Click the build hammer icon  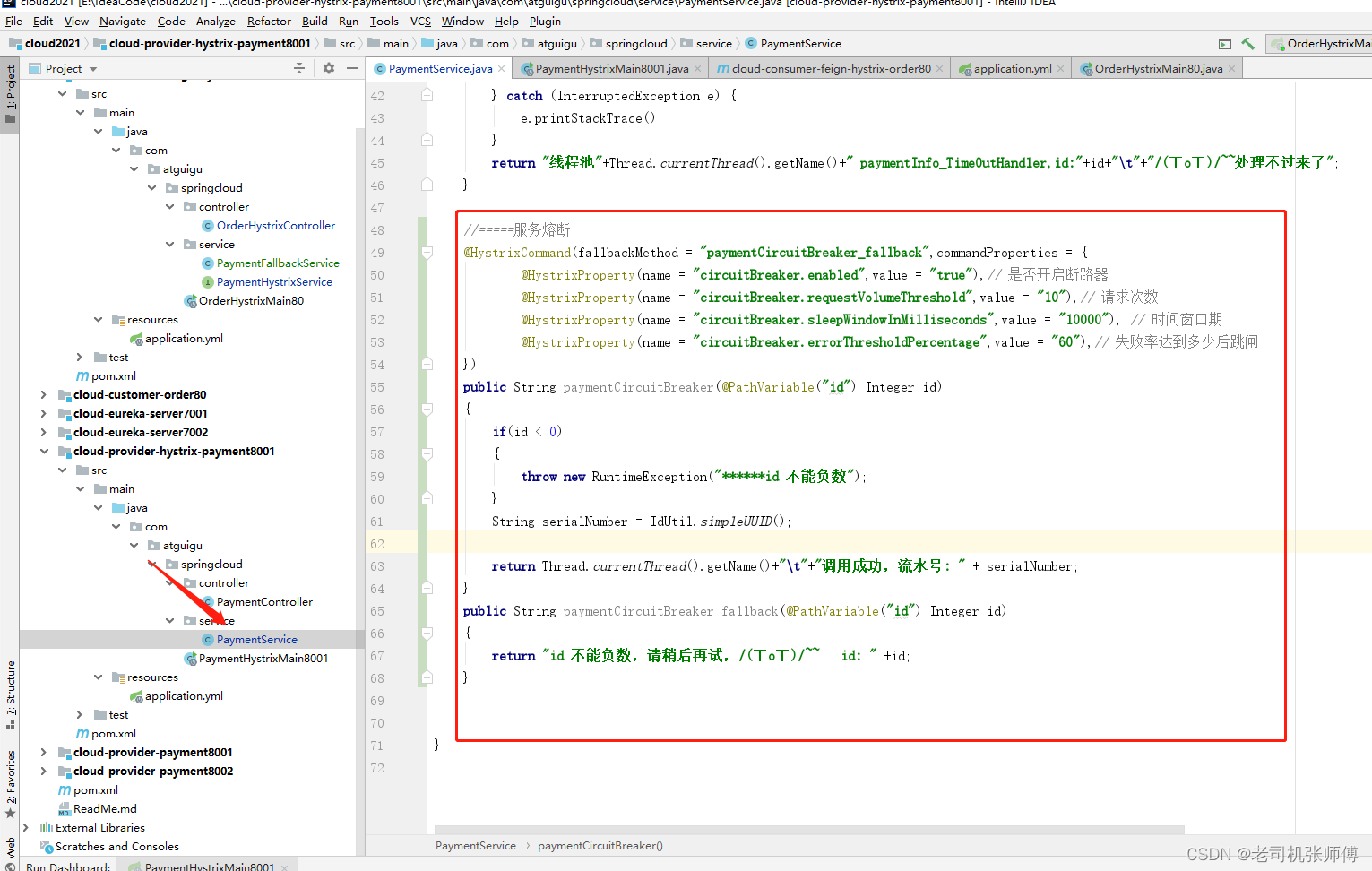[x=1247, y=43]
